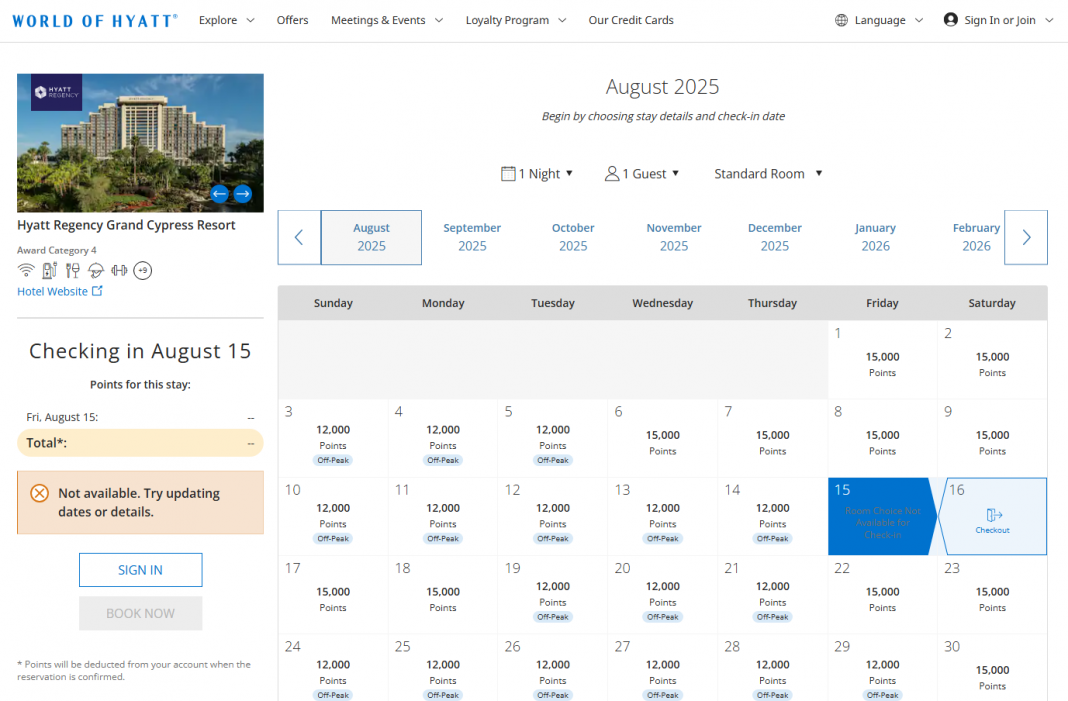Viewport: 1068px width, 701px height.
Task: Click the guest person icon beside 1 Guest
Action: (x=611, y=173)
